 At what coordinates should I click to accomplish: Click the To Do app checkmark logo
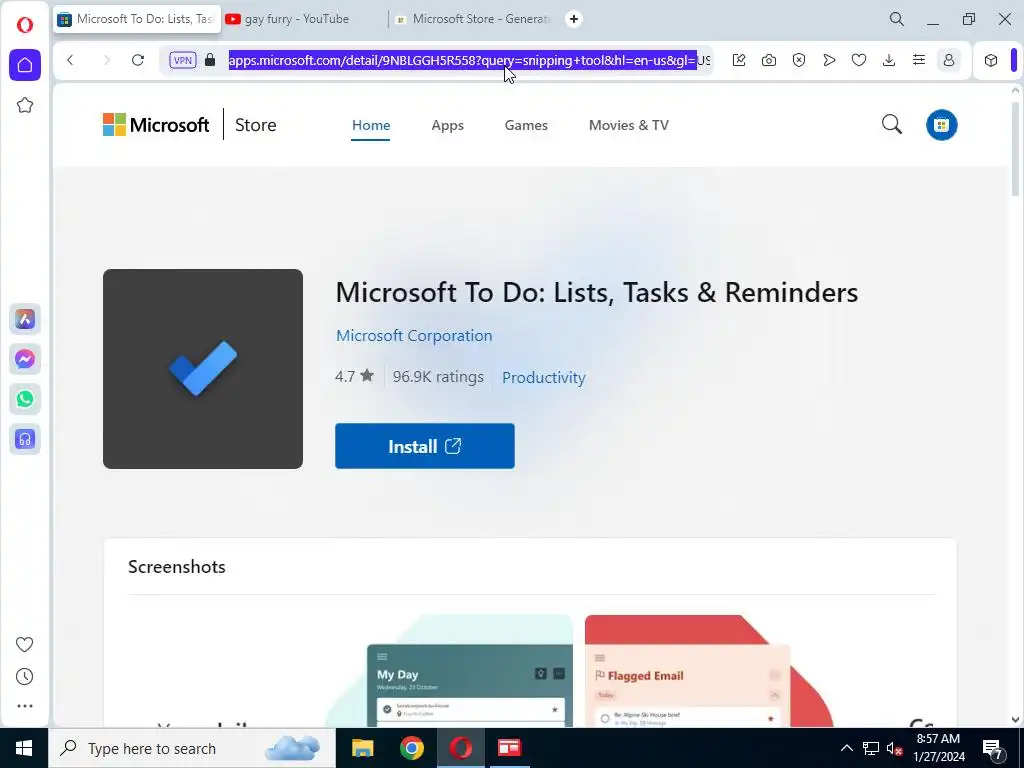[x=202, y=368]
